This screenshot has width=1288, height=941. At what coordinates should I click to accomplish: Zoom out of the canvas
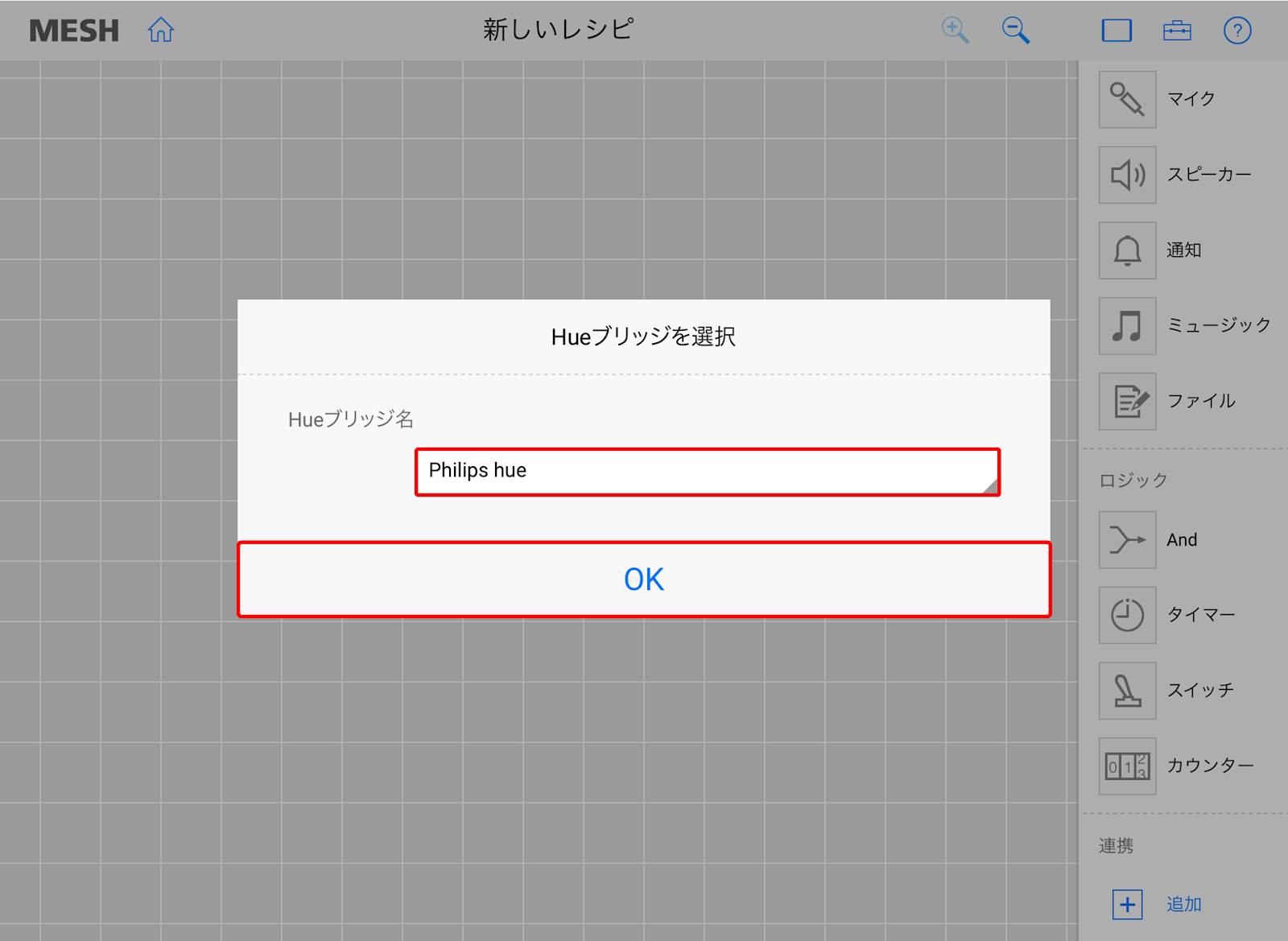coord(1016,31)
